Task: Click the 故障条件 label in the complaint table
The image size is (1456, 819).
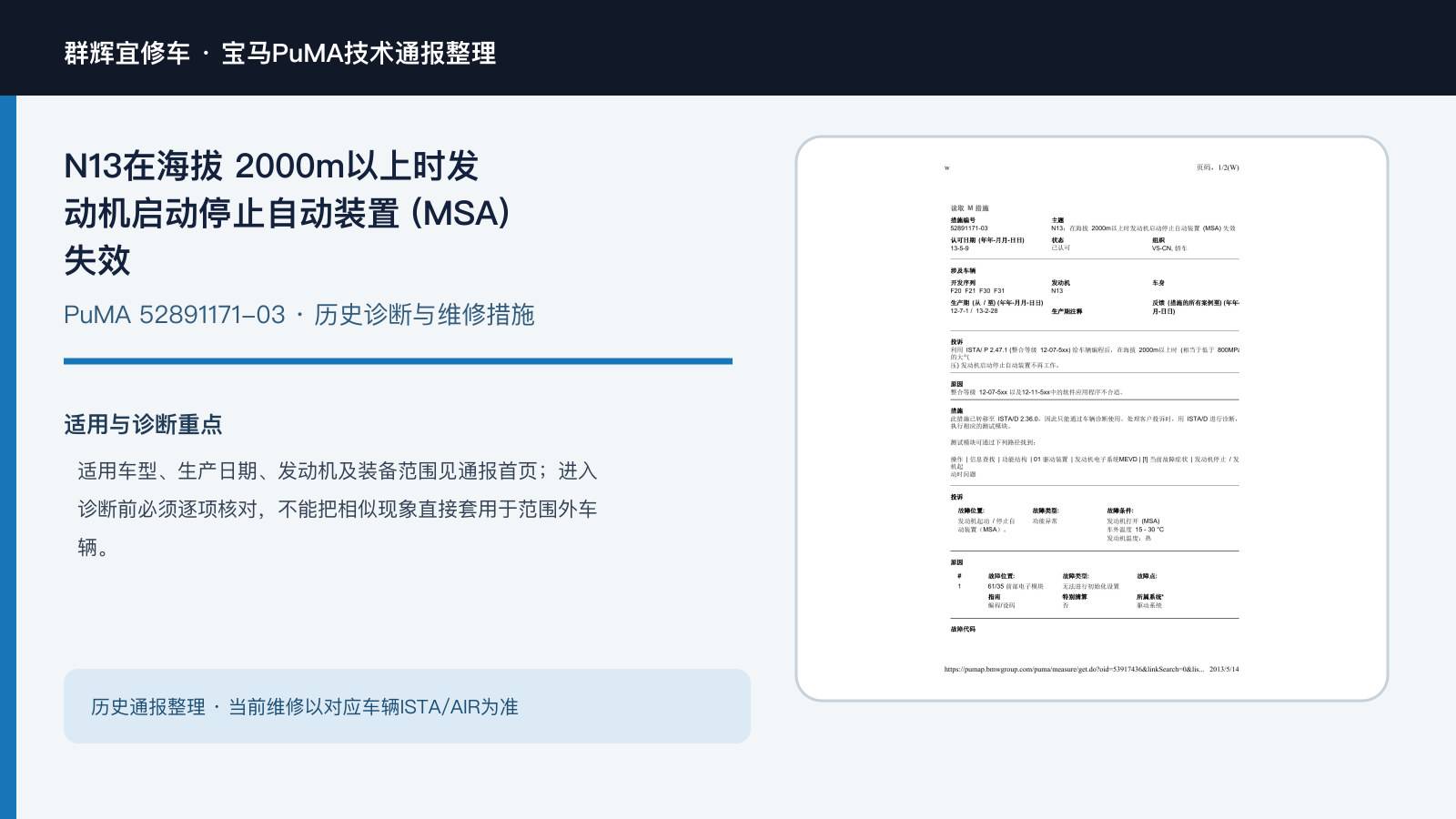Action: pyautogui.click(x=1120, y=511)
